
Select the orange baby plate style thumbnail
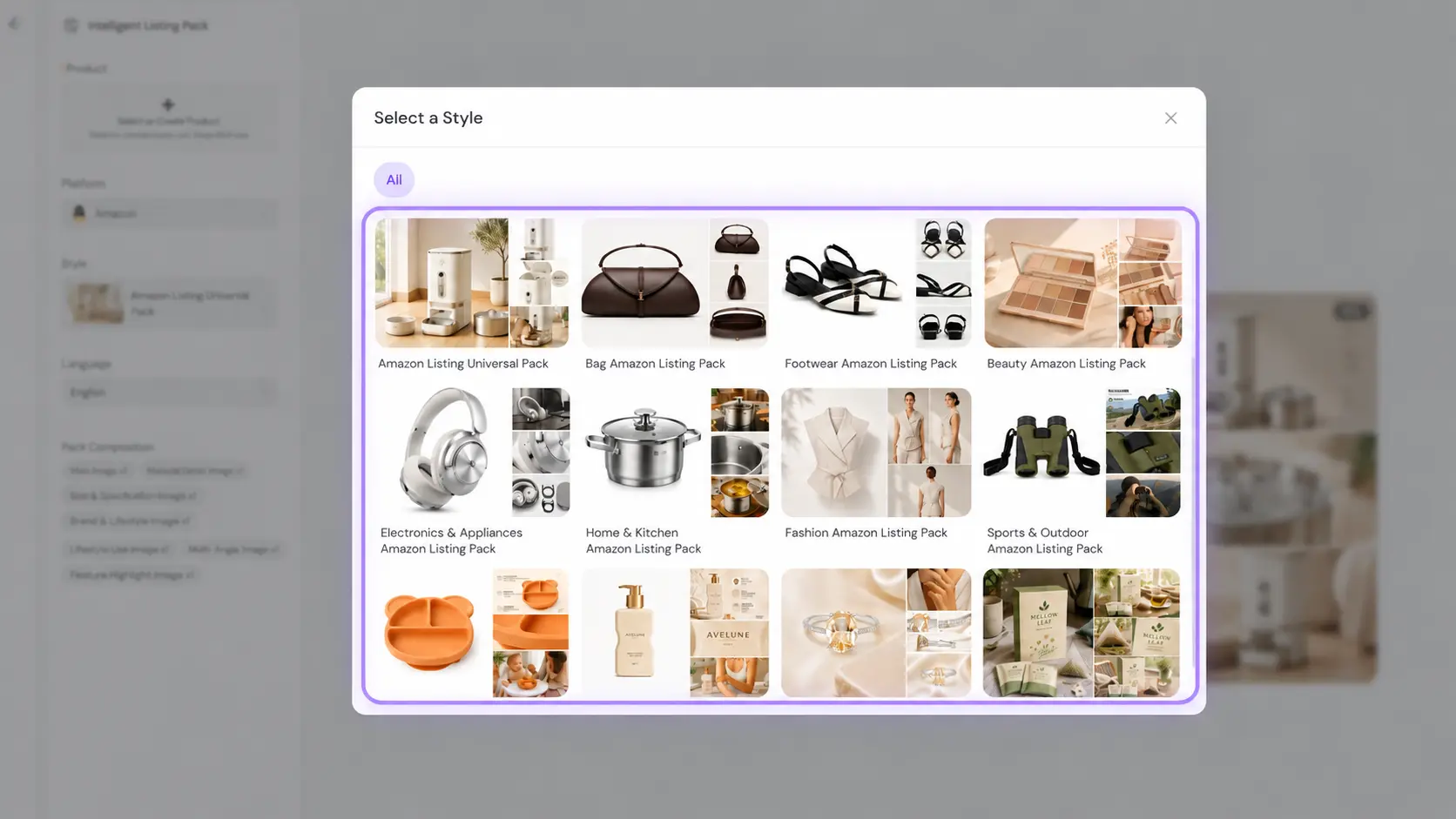(x=472, y=633)
